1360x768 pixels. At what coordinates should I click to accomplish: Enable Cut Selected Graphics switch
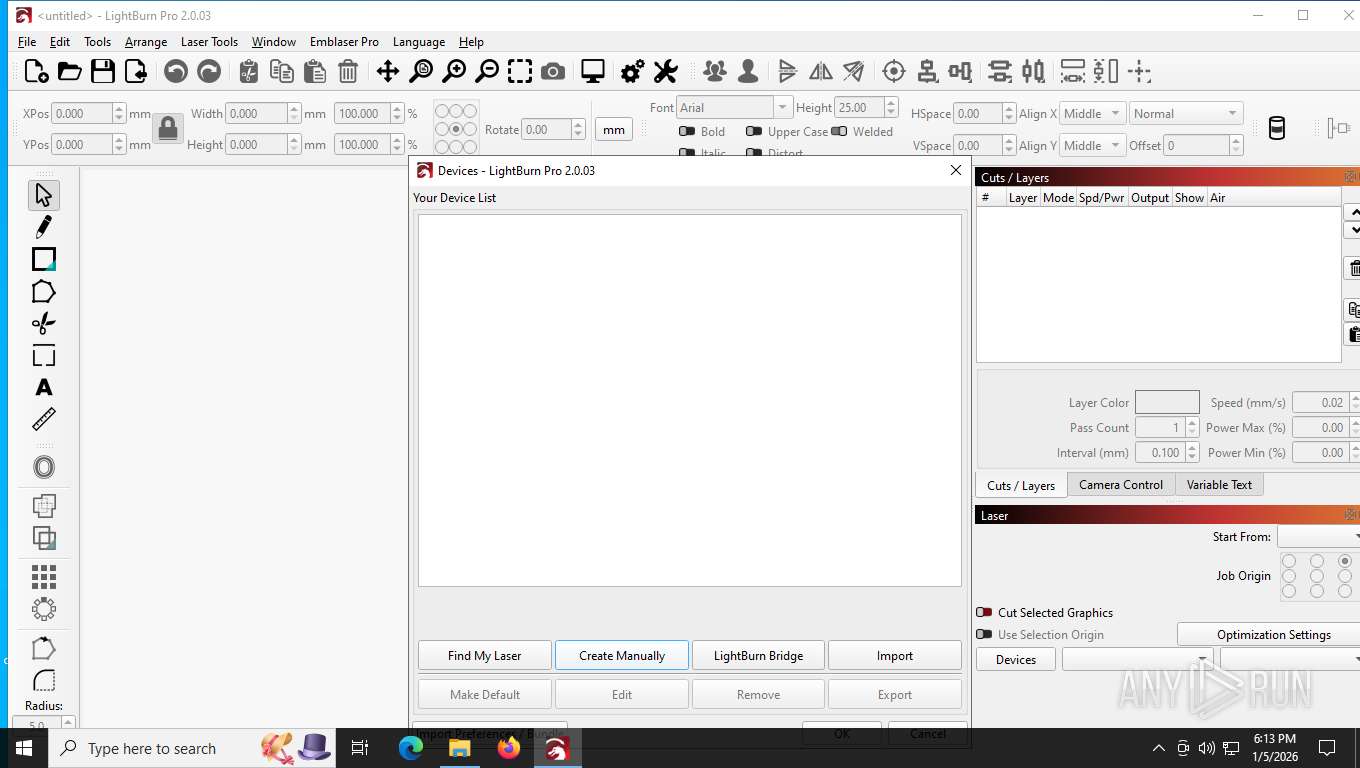(984, 612)
